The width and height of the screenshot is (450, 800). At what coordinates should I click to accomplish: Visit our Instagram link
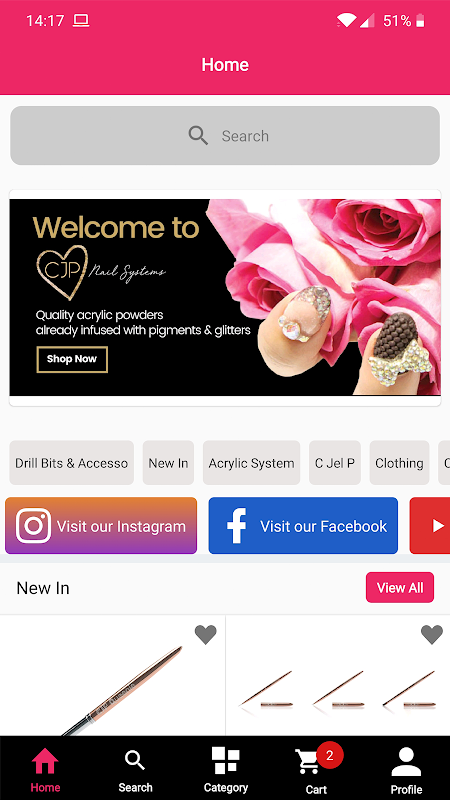pos(101,526)
